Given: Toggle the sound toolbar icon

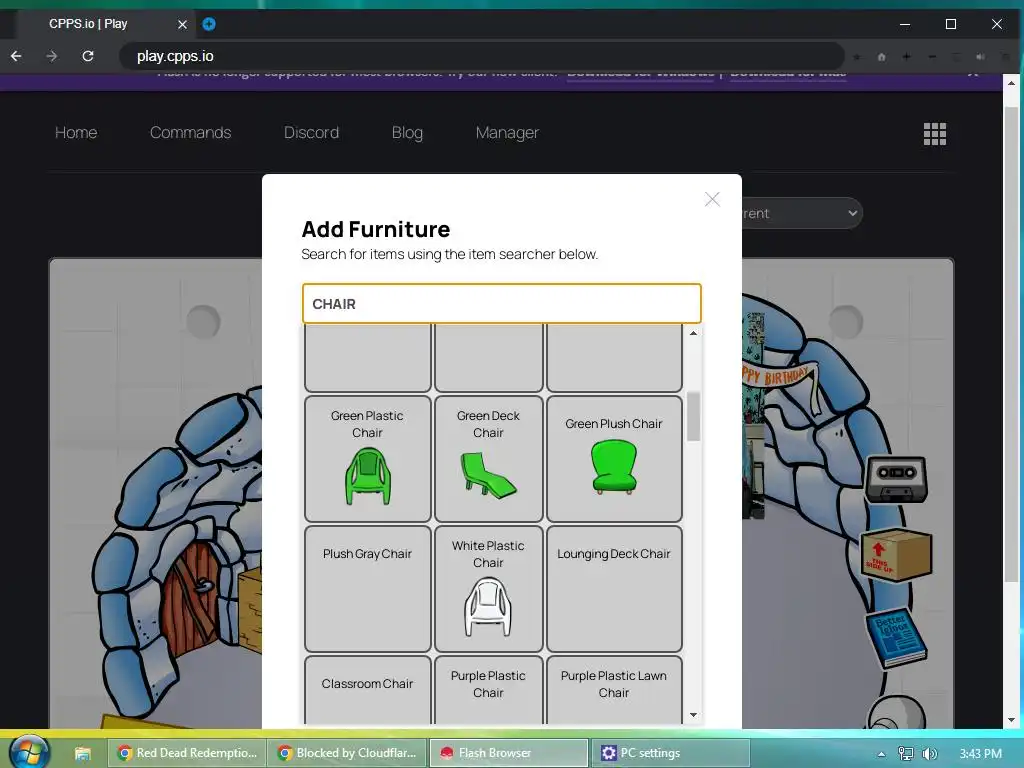Looking at the screenshot, I should click(x=980, y=57).
